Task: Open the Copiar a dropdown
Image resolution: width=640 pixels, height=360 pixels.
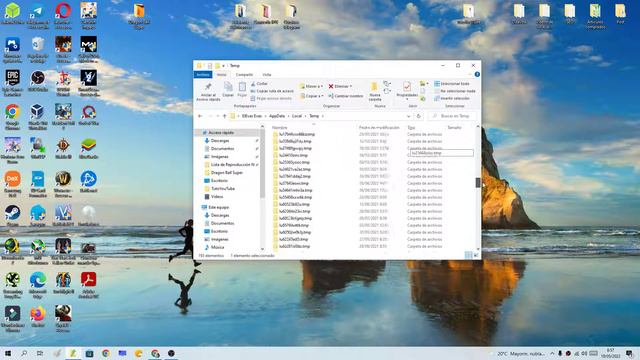Action: tap(311, 96)
